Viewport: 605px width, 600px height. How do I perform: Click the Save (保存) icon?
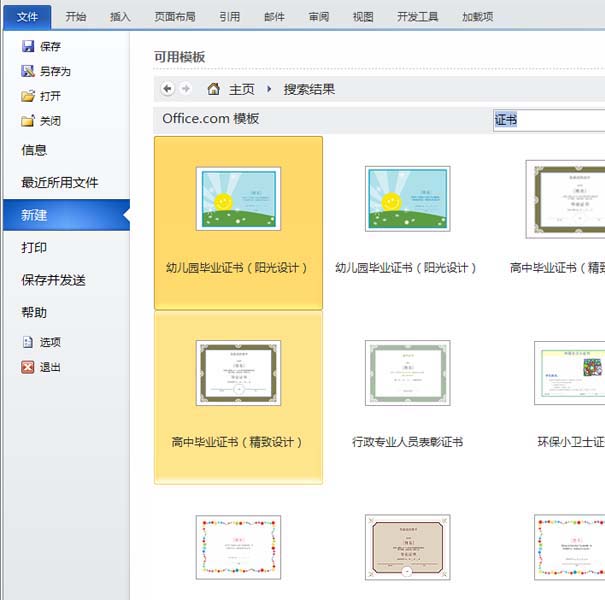[28, 46]
